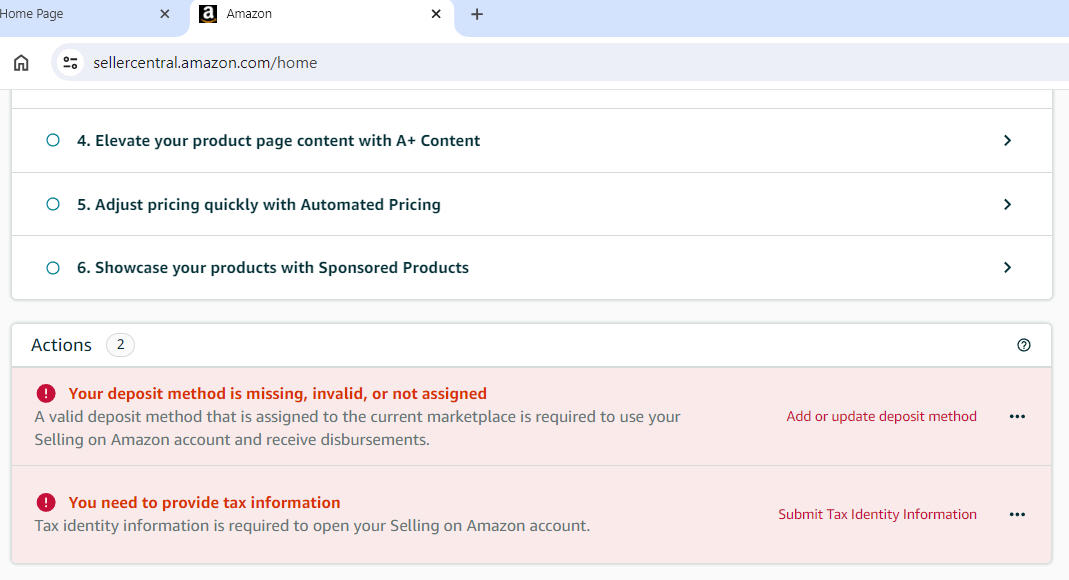Click the browser home icon

(x=21, y=63)
